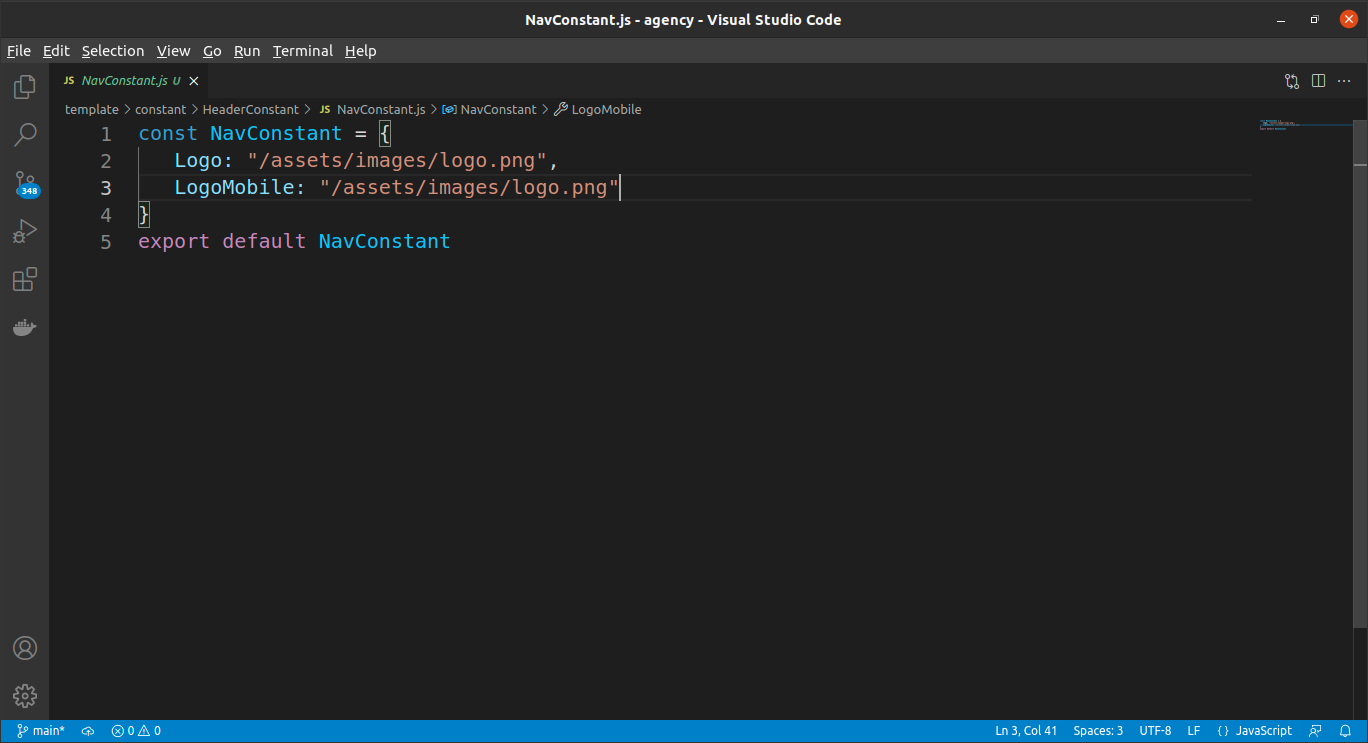Click the Spaces: 3 indentation setting

click(1098, 731)
